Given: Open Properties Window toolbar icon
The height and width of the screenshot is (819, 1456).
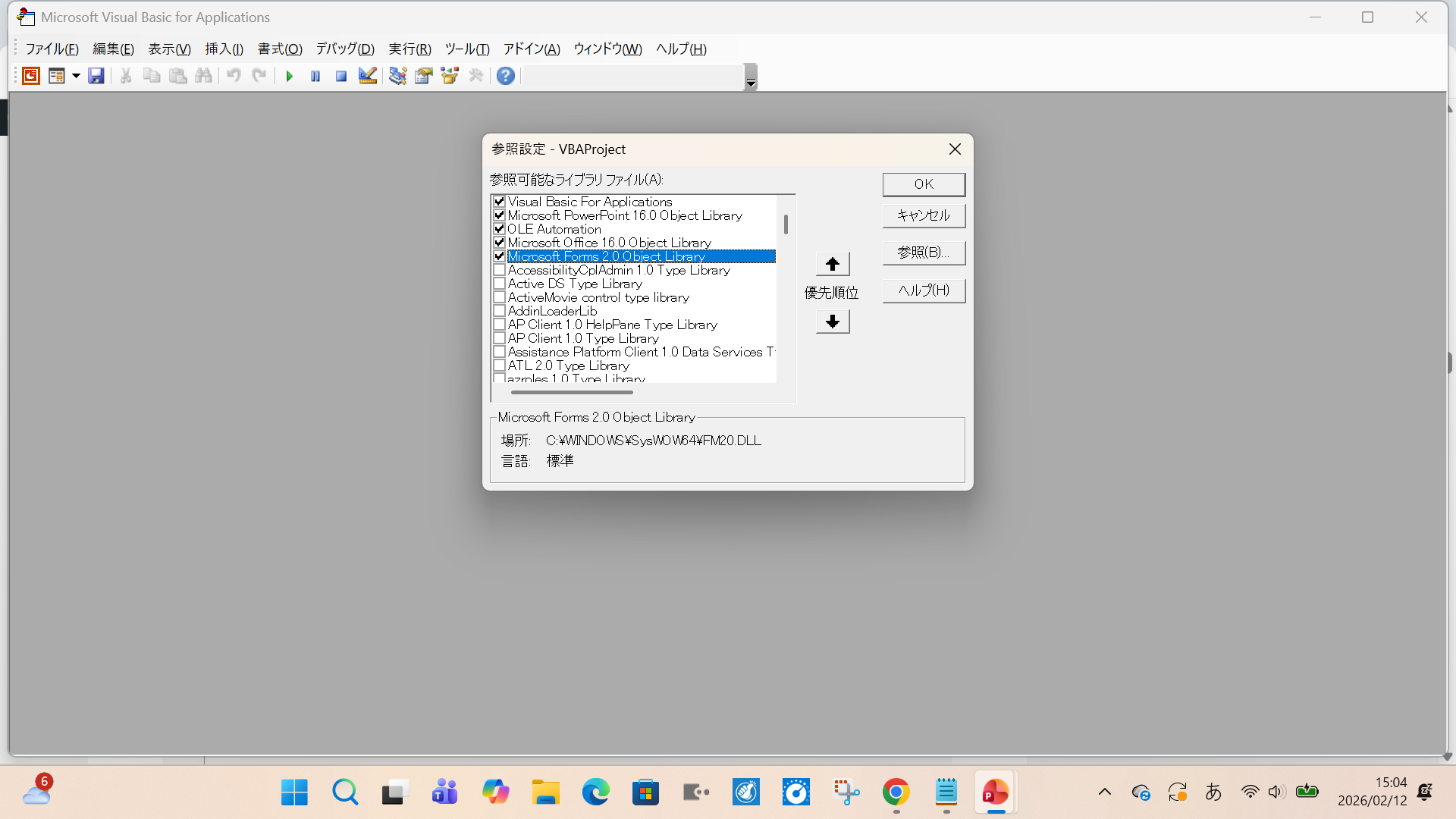Looking at the screenshot, I should [423, 76].
